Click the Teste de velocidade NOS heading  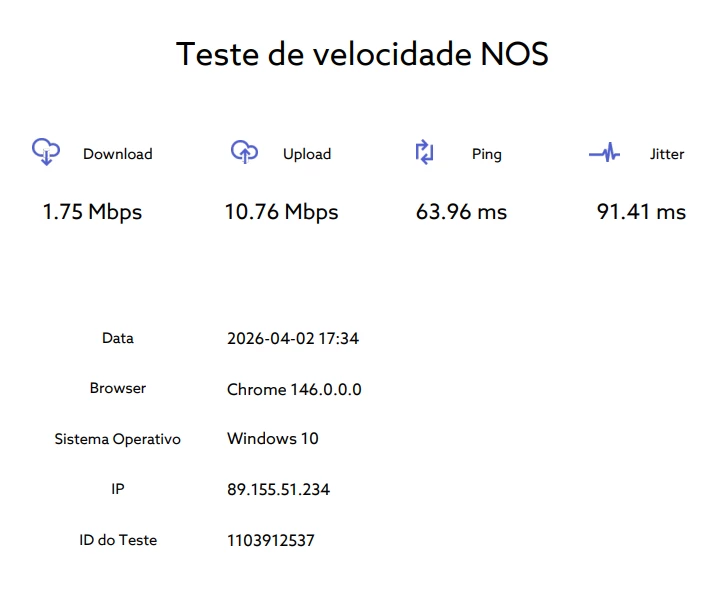point(362,54)
